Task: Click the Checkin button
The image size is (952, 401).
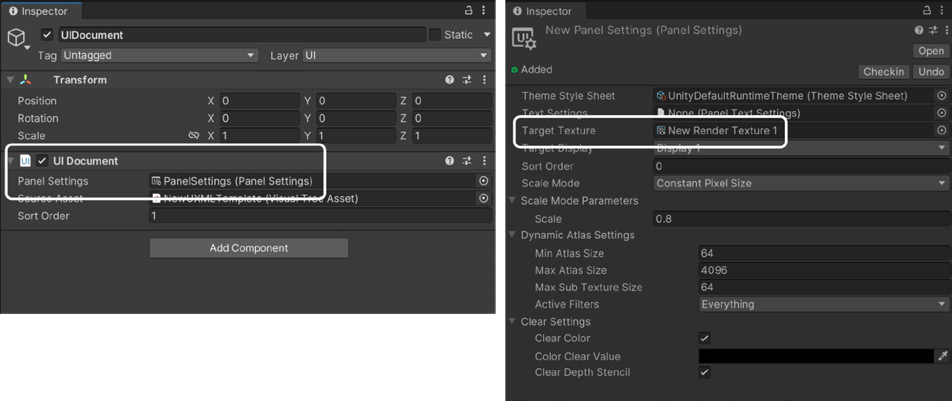Action: tap(883, 72)
